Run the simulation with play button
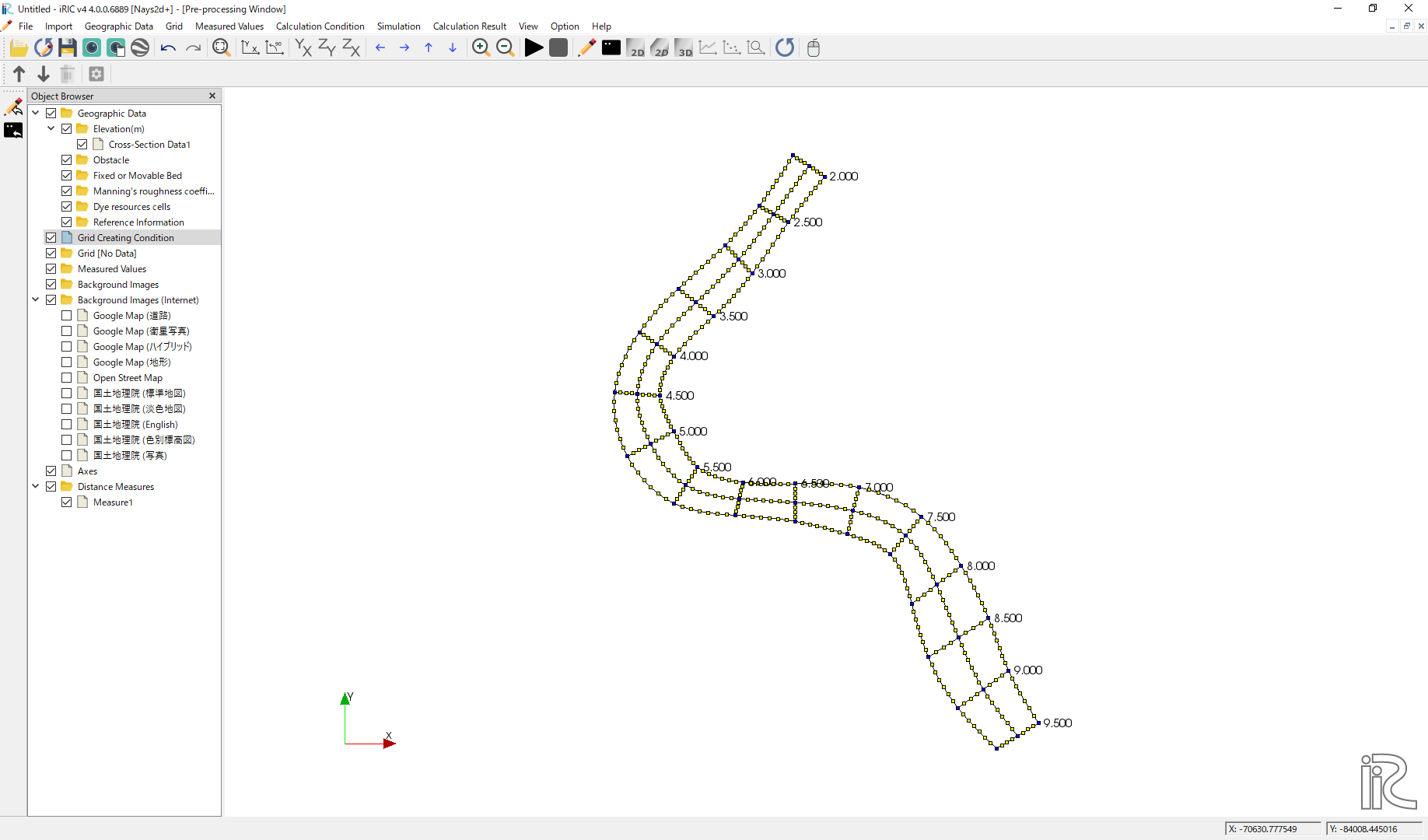The width and height of the screenshot is (1428, 840). coord(534,48)
